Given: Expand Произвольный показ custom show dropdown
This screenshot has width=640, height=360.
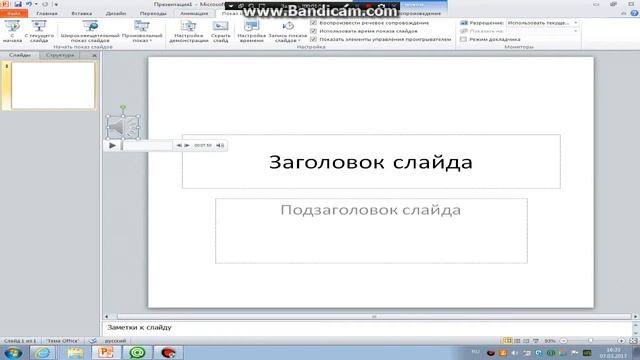Looking at the screenshot, I should click(x=142, y=31).
